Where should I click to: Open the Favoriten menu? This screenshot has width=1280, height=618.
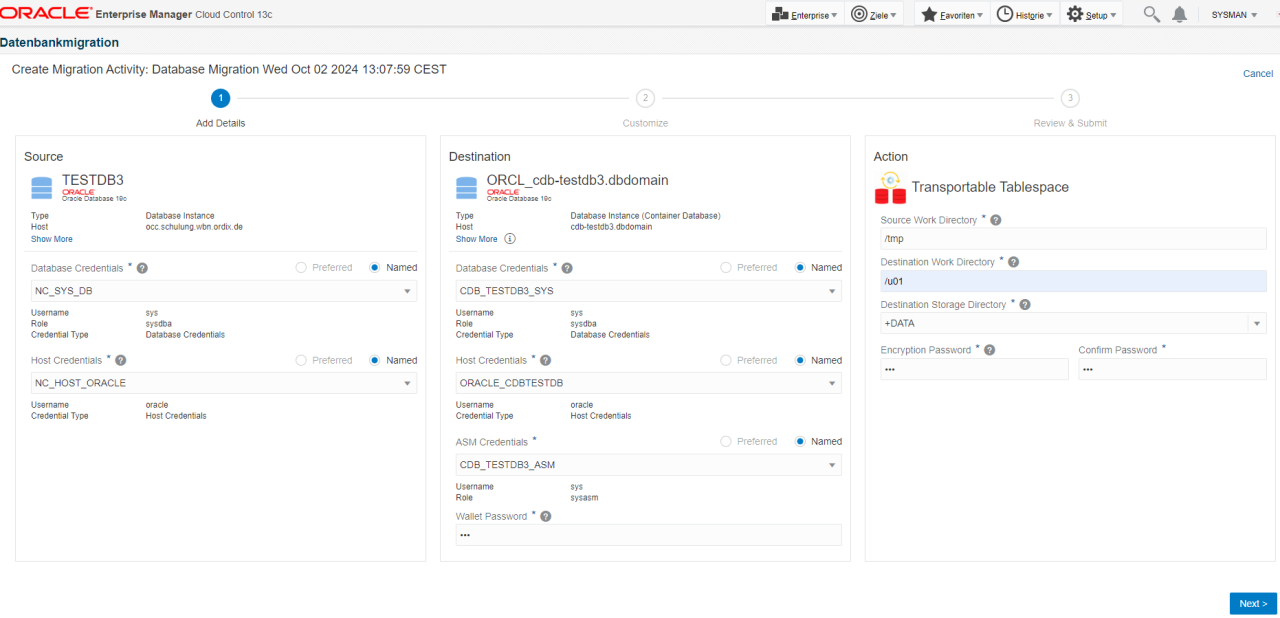click(x=951, y=14)
